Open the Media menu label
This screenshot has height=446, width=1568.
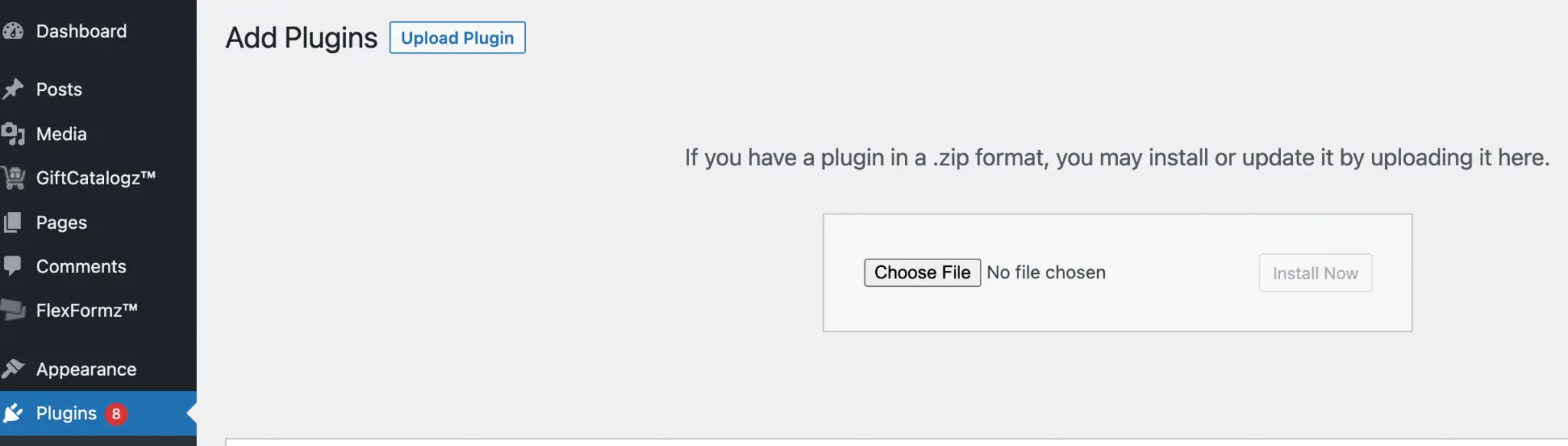61,134
